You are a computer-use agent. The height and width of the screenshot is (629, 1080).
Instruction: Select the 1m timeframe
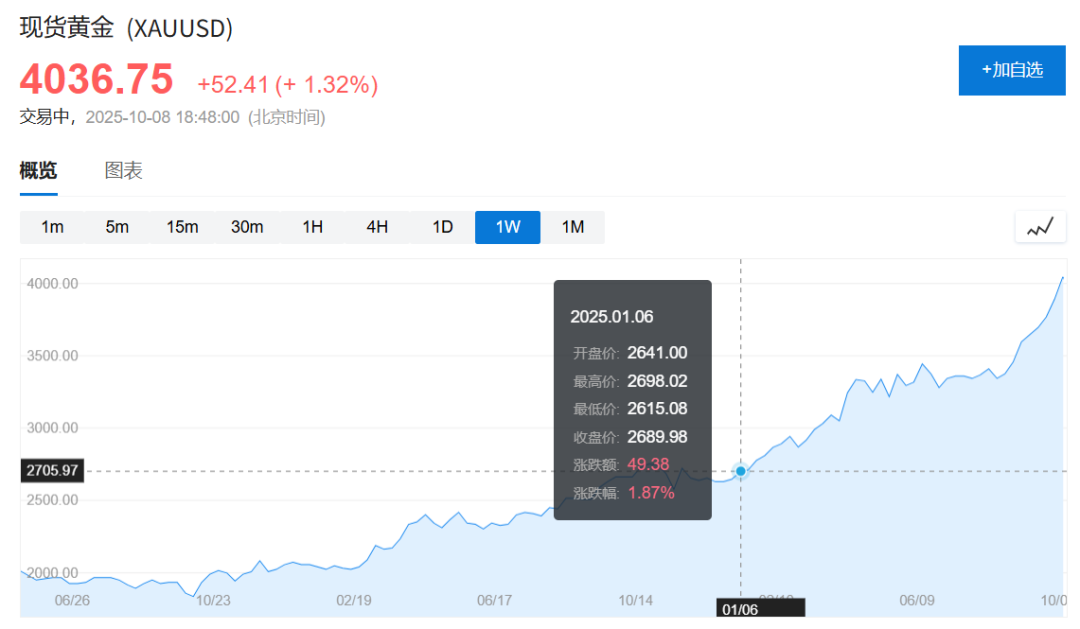click(x=52, y=227)
